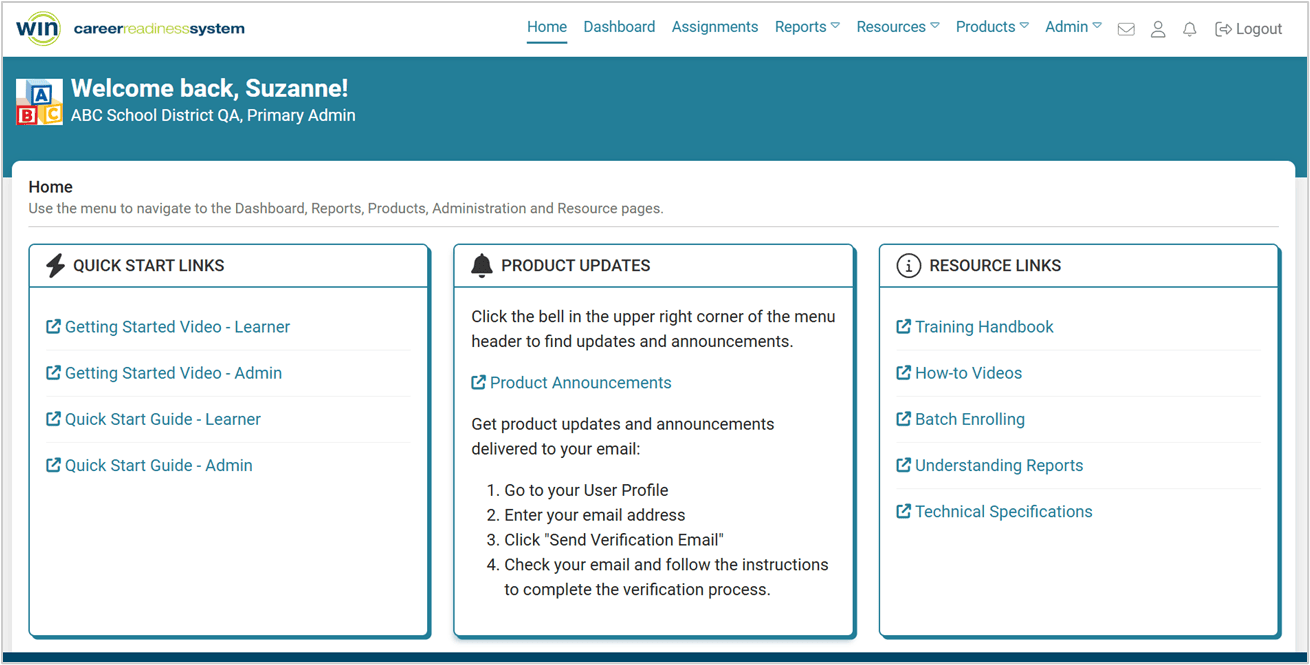Click the info icon beside Resource Links
The image size is (1310, 665).
tap(908, 265)
